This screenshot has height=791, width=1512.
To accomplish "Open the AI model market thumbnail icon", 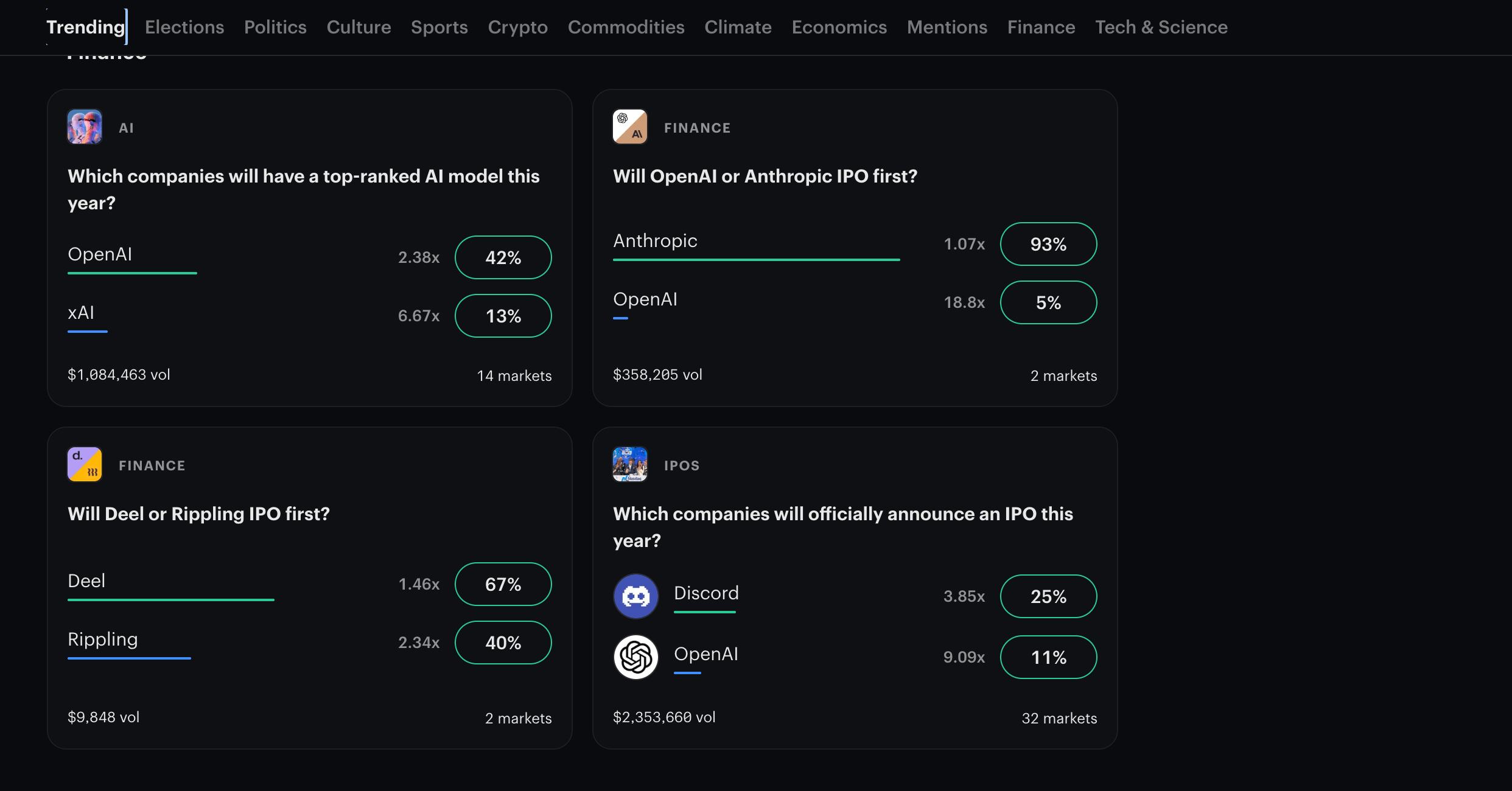I will pyautogui.click(x=85, y=127).
